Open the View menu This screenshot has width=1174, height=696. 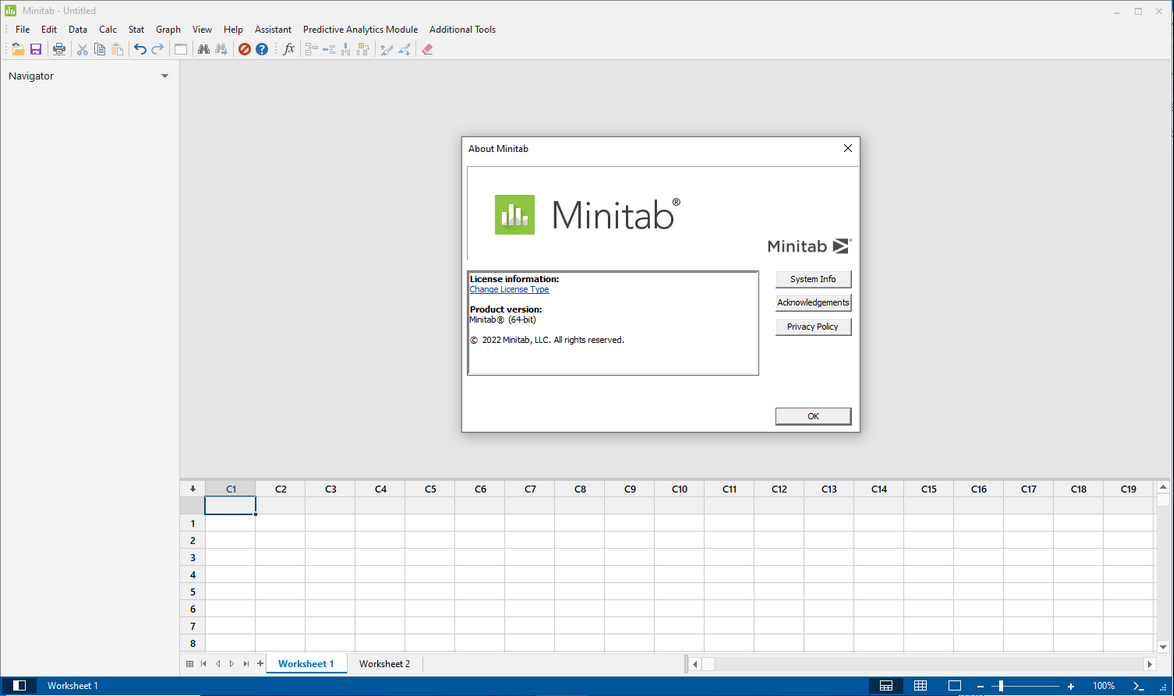[202, 29]
